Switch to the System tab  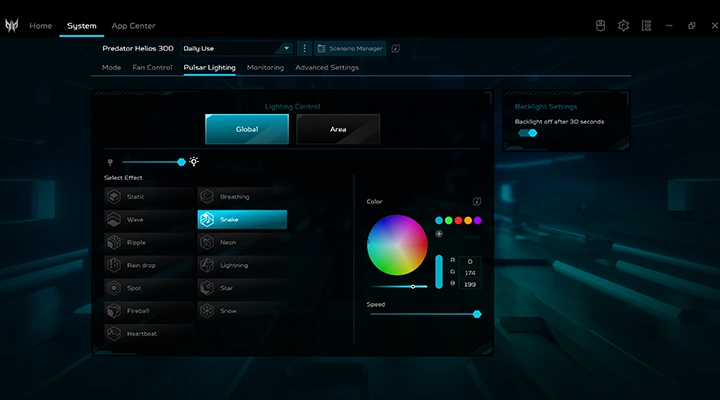[x=82, y=26]
